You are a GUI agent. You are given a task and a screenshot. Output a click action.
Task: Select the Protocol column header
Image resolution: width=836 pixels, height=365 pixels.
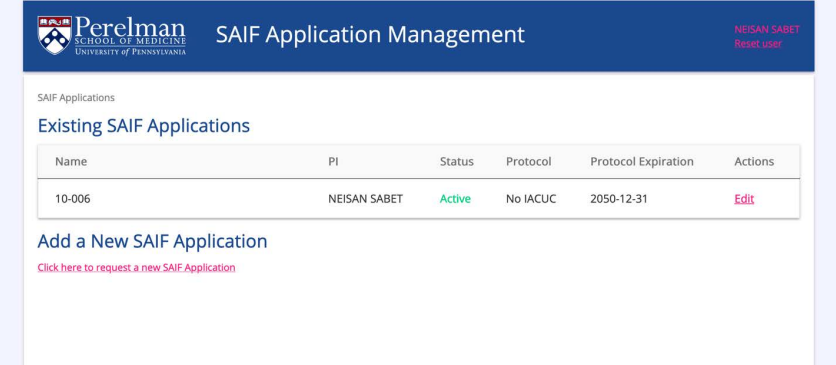tap(528, 161)
